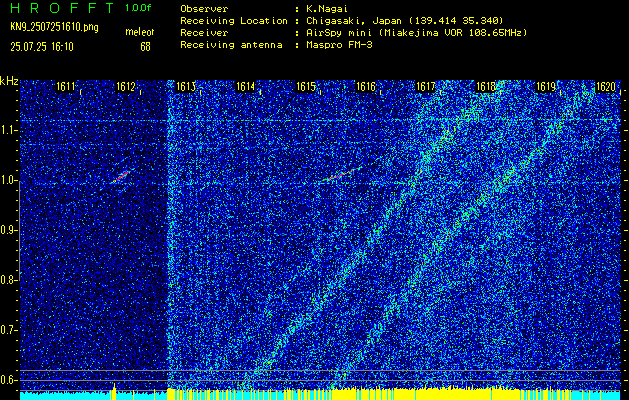Click the 1613 time marker

point(186,86)
